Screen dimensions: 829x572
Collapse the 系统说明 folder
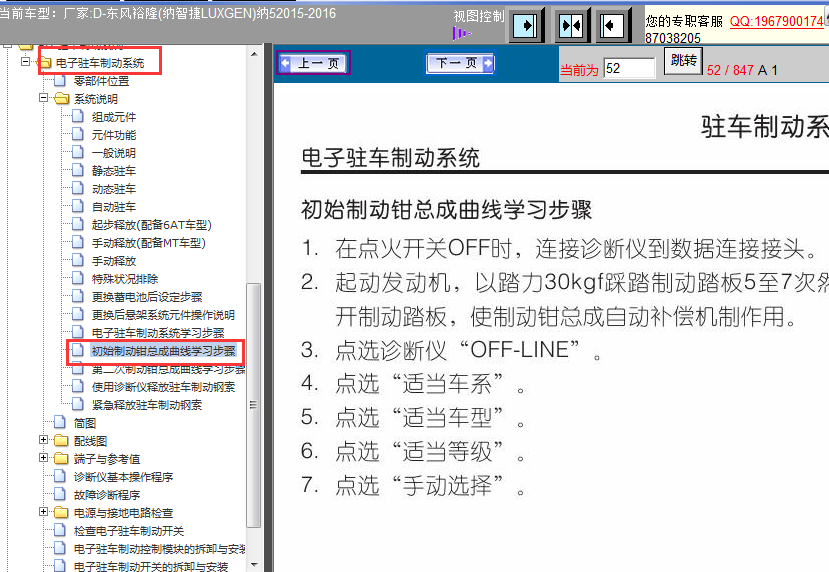coord(43,98)
